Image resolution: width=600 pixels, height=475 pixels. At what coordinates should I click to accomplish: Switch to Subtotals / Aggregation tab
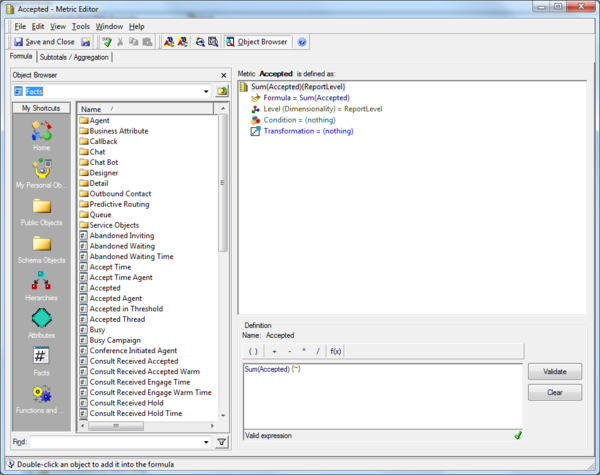[x=75, y=57]
